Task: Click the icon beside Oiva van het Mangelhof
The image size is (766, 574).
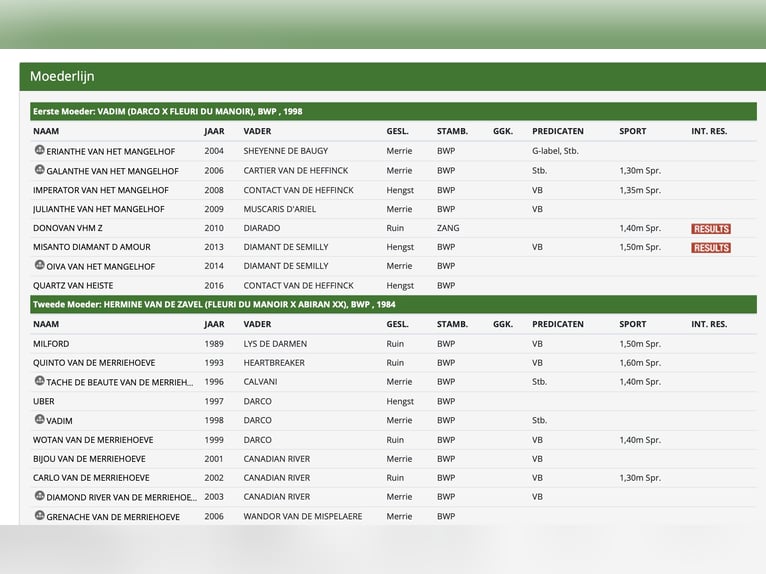Action: point(39,265)
